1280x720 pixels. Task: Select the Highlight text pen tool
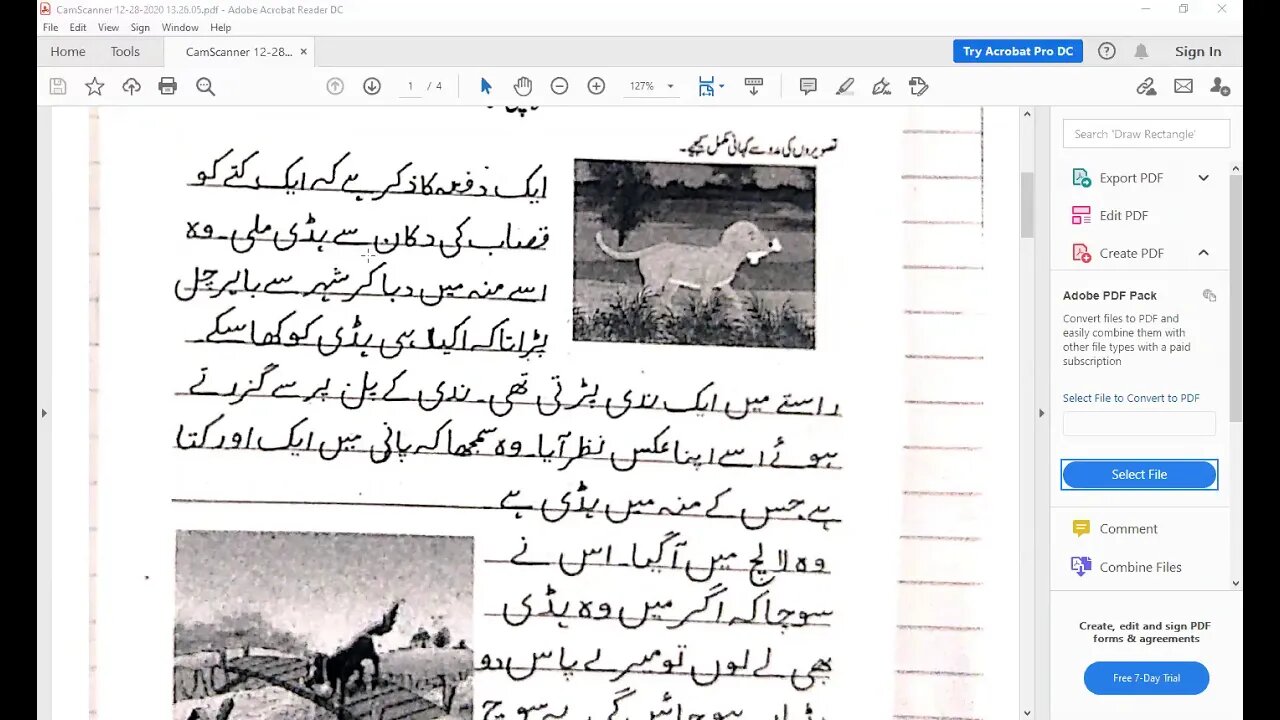click(x=845, y=87)
